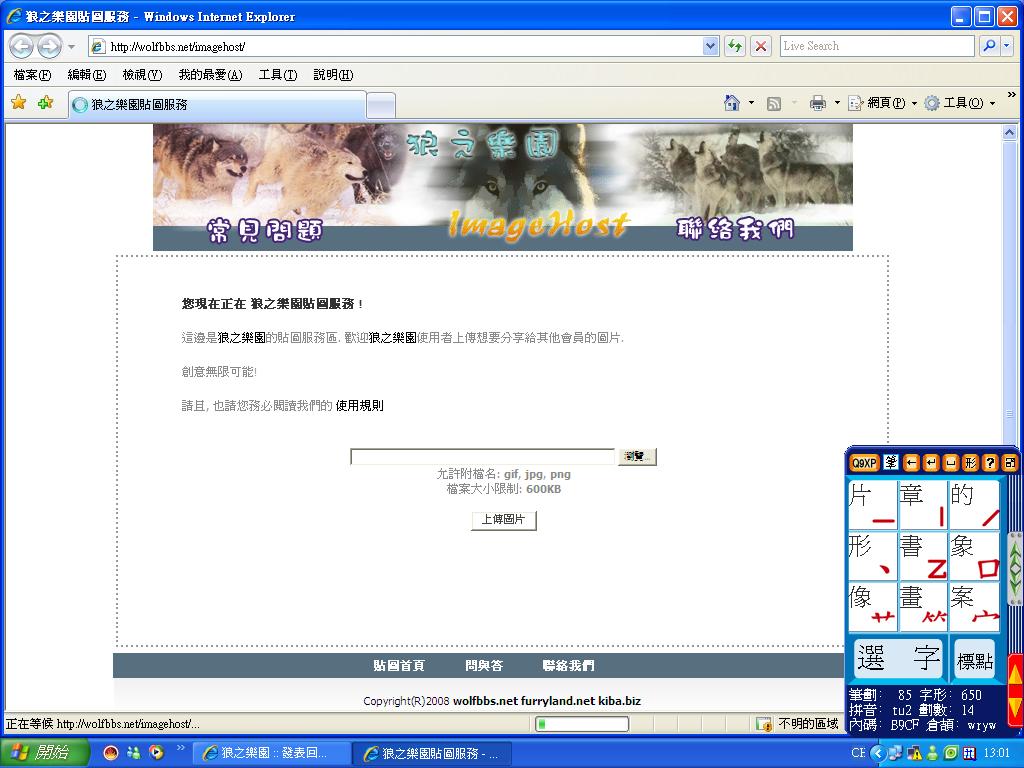This screenshot has height=768, width=1024.
Task: Expand the command bar overflow chevron
Action: pyautogui.click(x=1012, y=95)
